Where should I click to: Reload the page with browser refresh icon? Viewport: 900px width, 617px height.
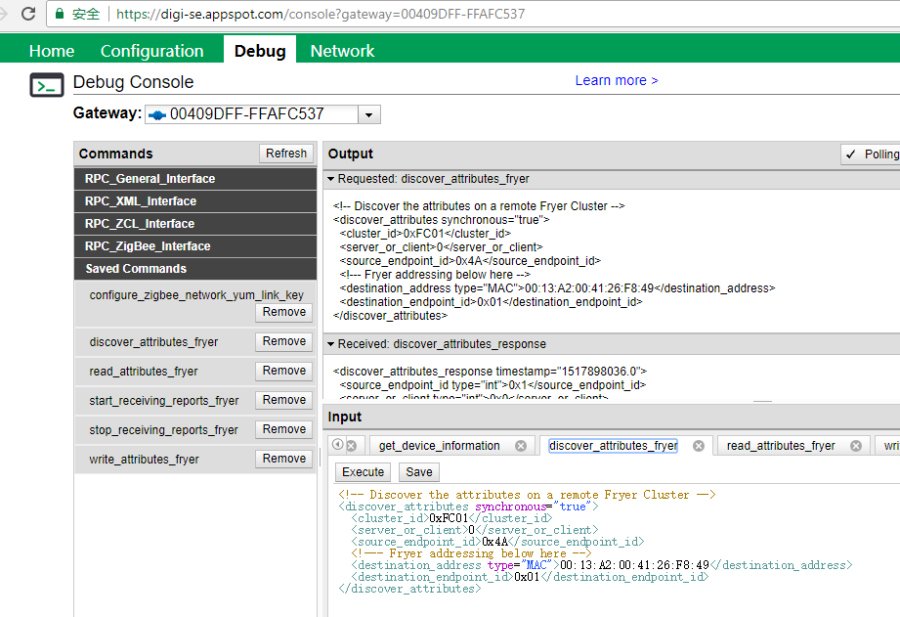pos(28,14)
